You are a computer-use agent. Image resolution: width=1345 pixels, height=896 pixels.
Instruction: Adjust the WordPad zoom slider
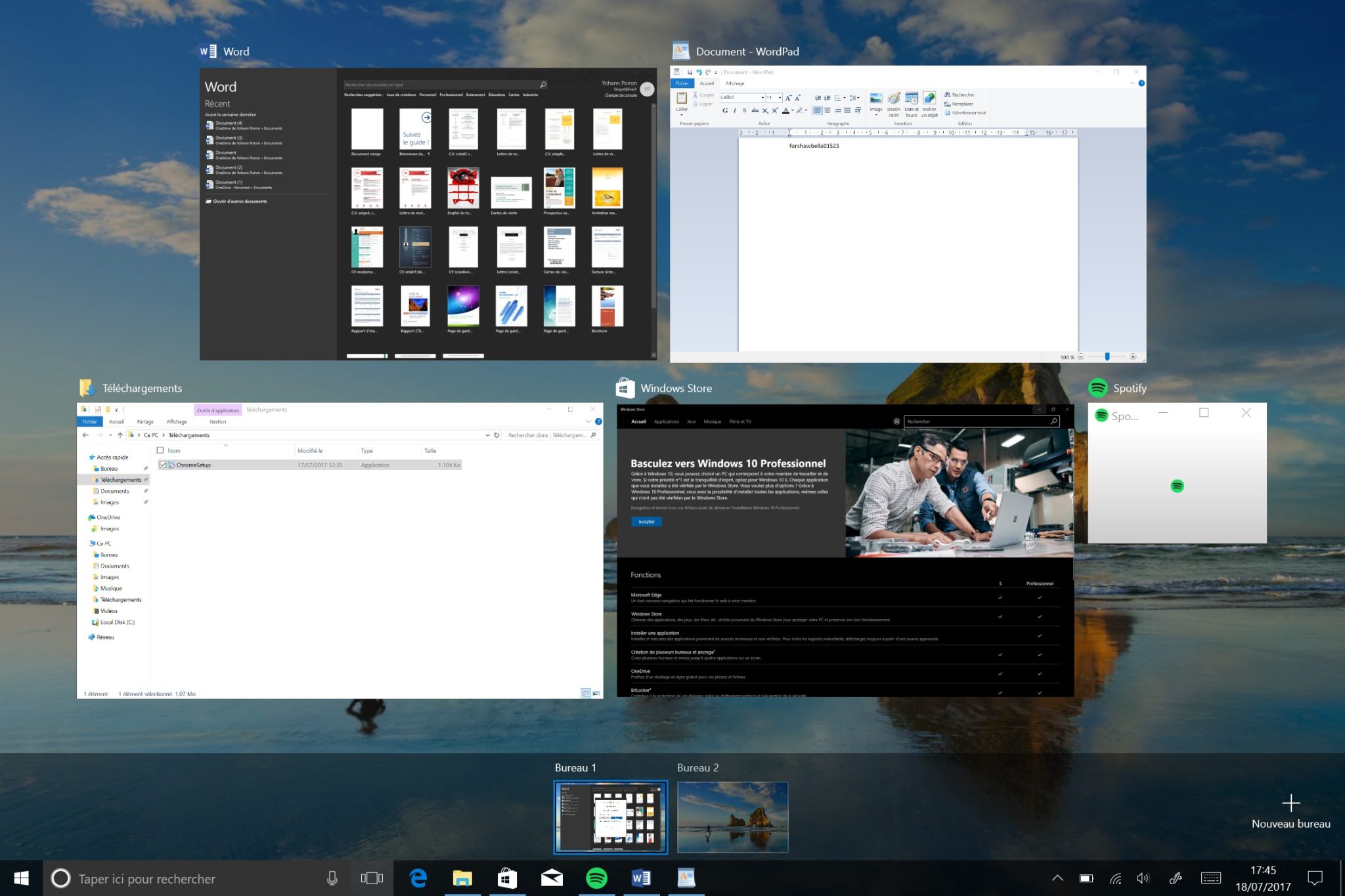[1107, 356]
